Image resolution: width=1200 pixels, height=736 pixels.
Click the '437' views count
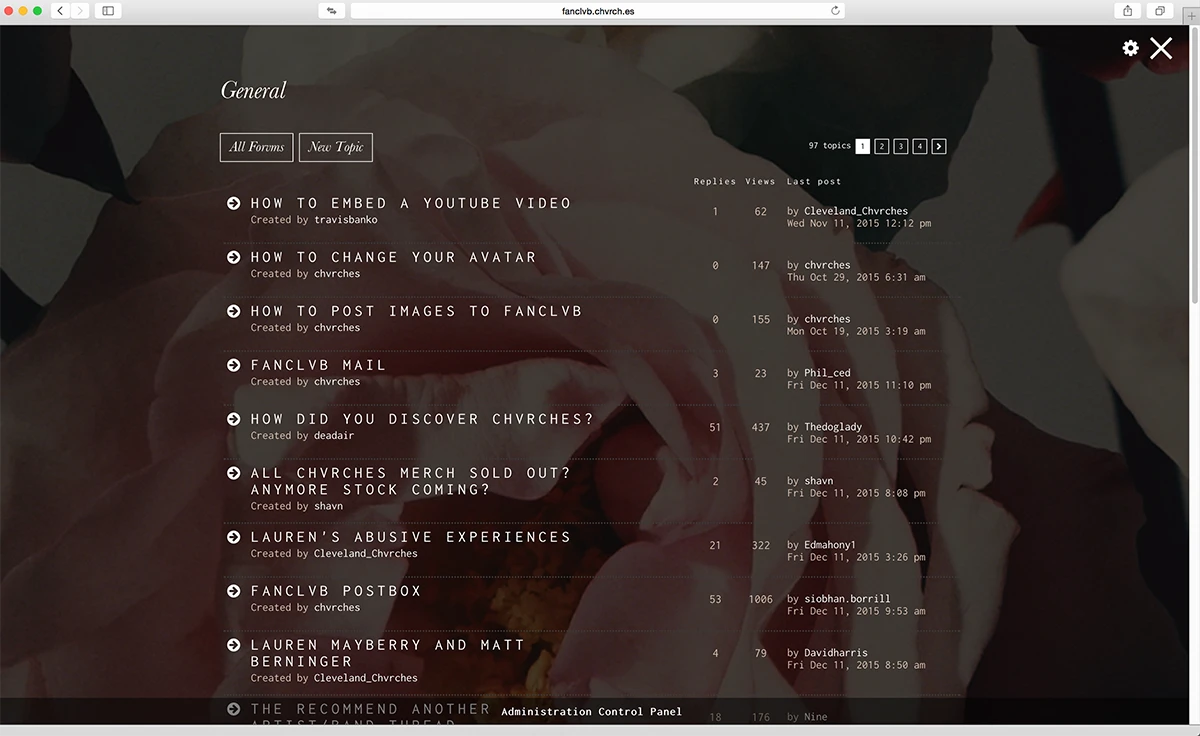point(761,427)
